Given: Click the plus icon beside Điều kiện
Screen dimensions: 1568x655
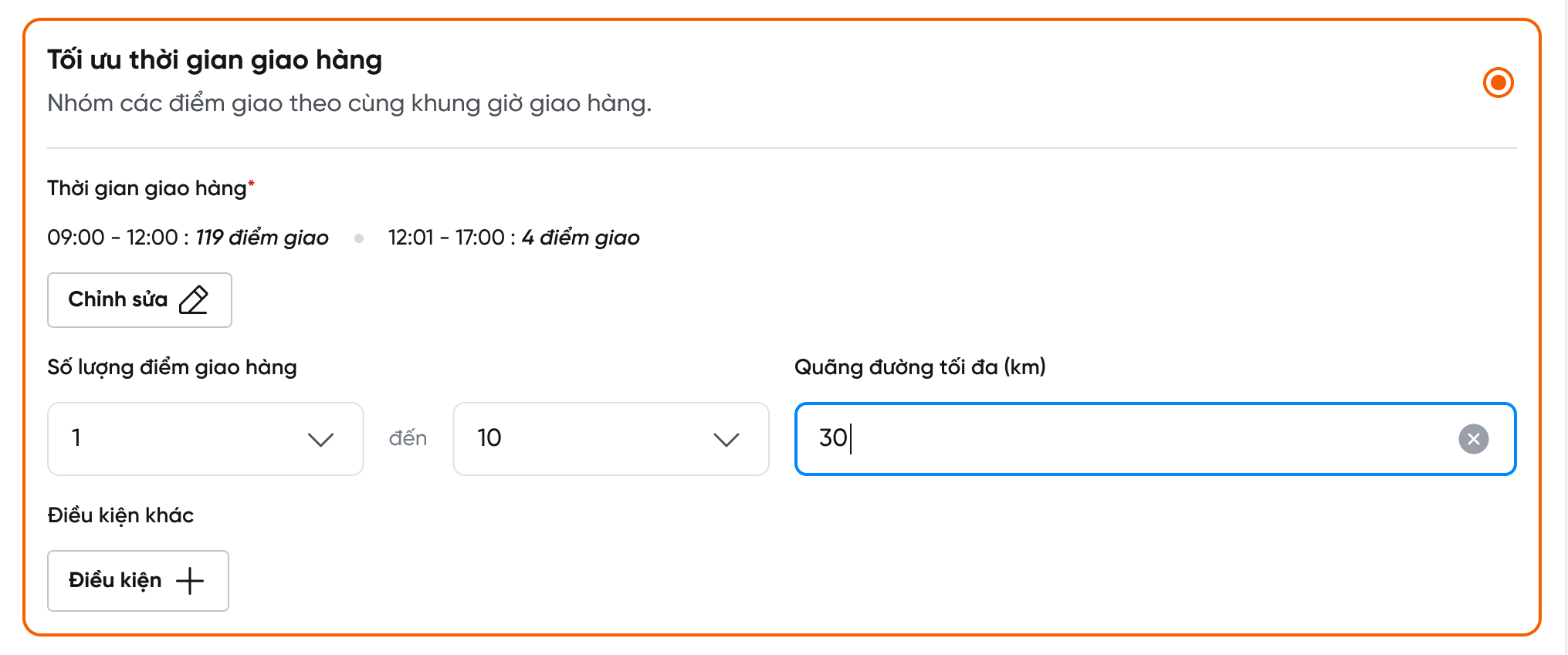Looking at the screenshot, I should [x=190, y=581].
